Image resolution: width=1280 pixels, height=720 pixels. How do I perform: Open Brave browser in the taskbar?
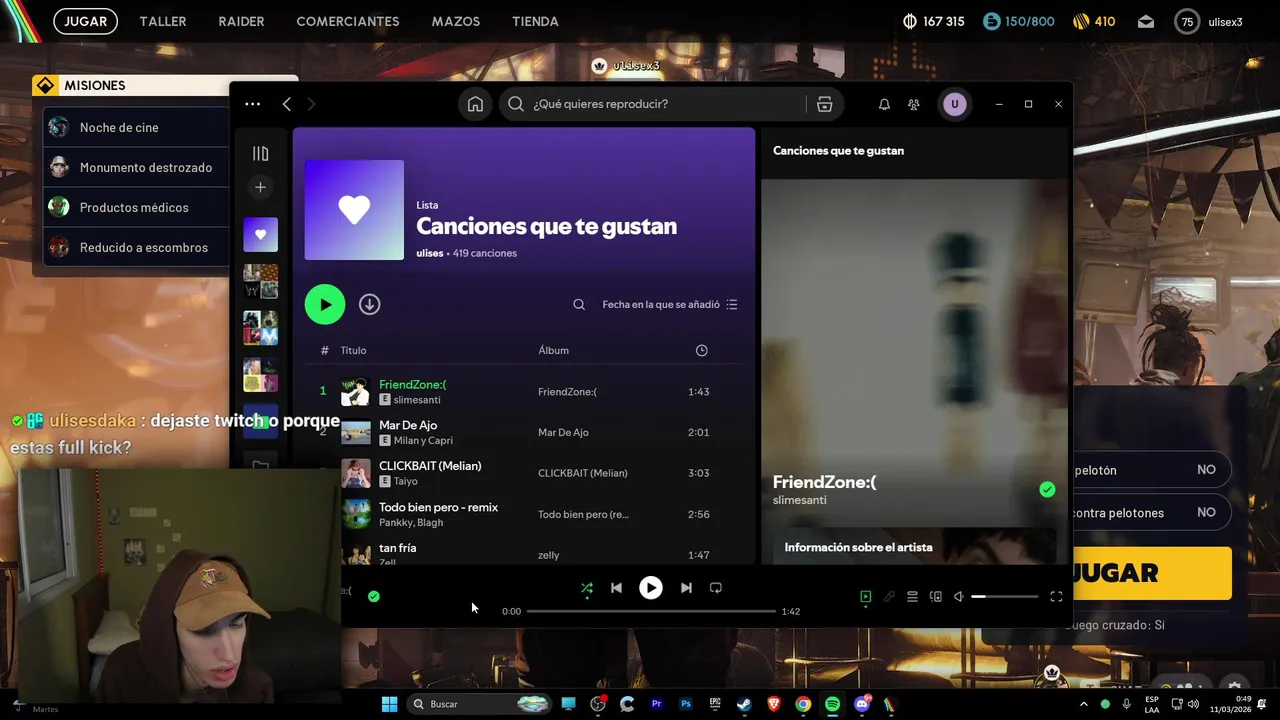click(773, 704)
